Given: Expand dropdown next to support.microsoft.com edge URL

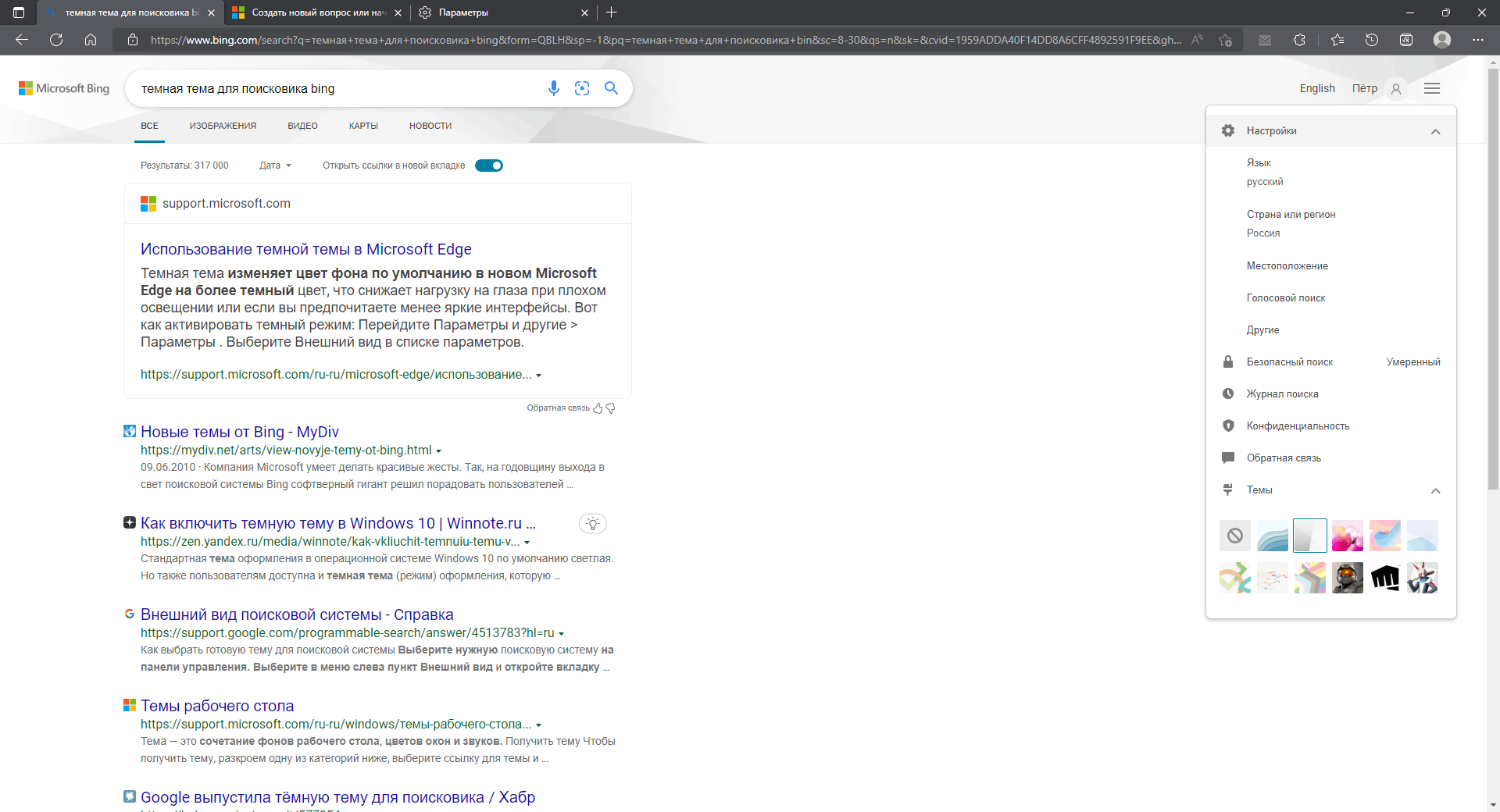Looking at the screenshot, I should coord(538,376).
